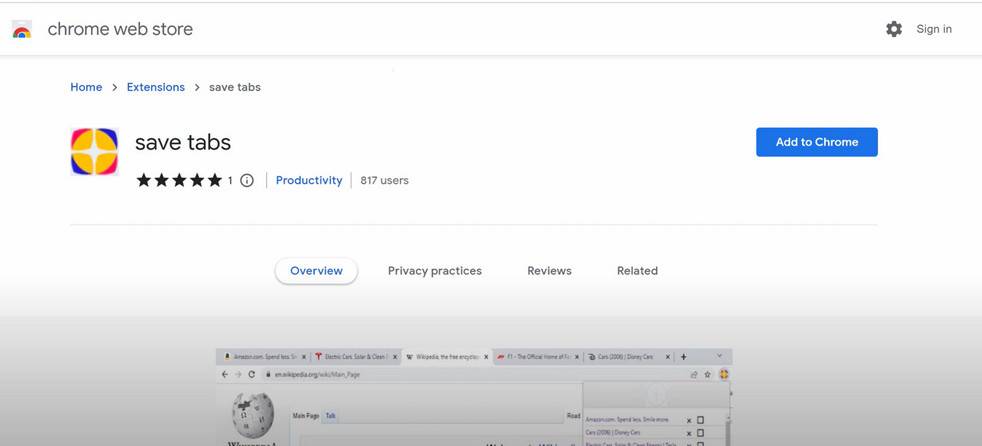Viewport: 982px width, 446px height.
Task: Click the 'chrome web store' header title
Action: (120, 29)
